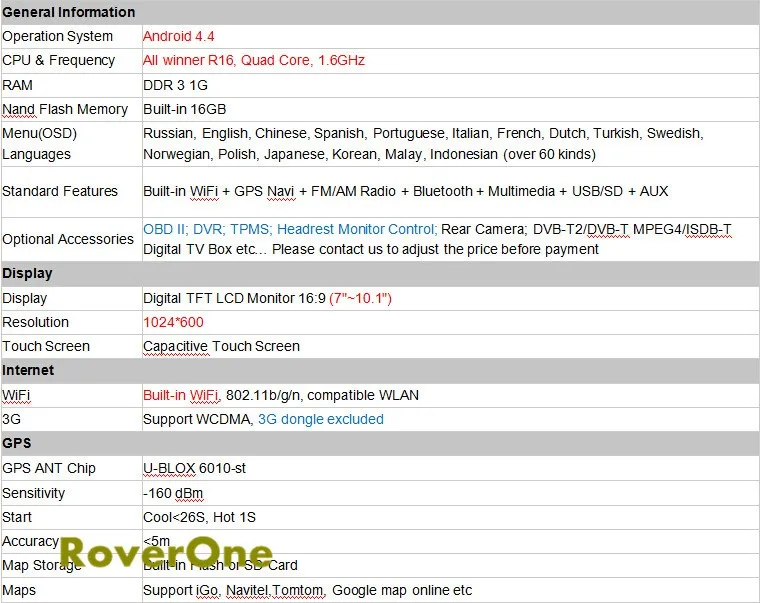
Task: Select the 'CPU & Frequency' label
Action: click(x=59, y=60)
